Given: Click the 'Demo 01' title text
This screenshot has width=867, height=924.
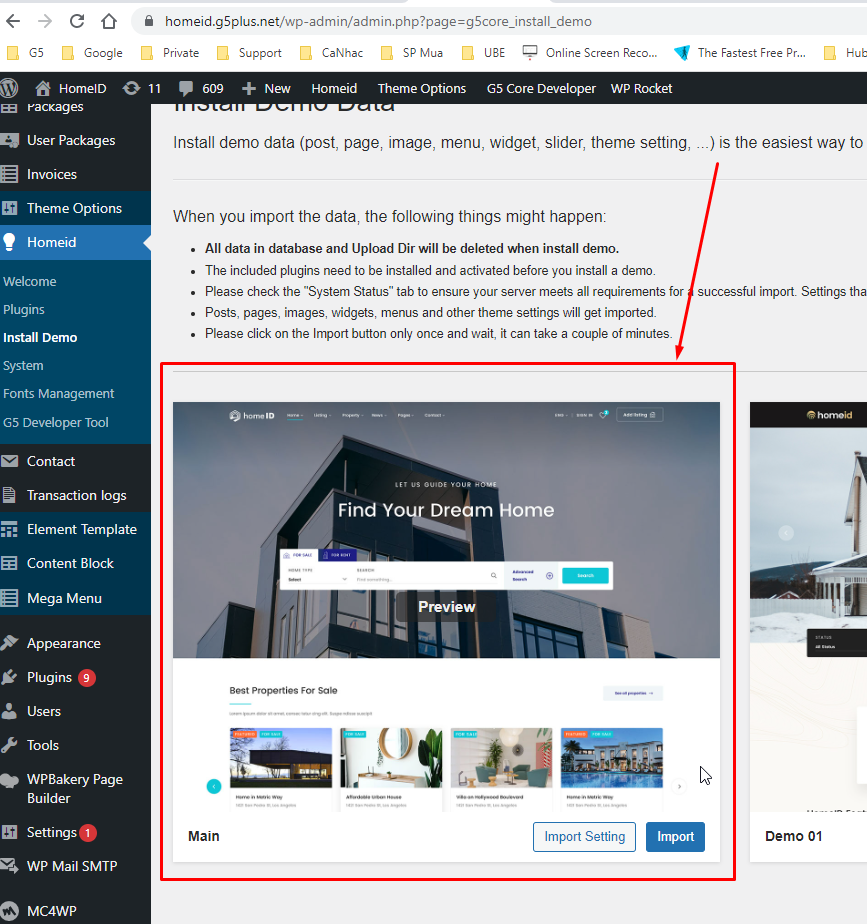Looking at the screenshot, I should [793, 836].
